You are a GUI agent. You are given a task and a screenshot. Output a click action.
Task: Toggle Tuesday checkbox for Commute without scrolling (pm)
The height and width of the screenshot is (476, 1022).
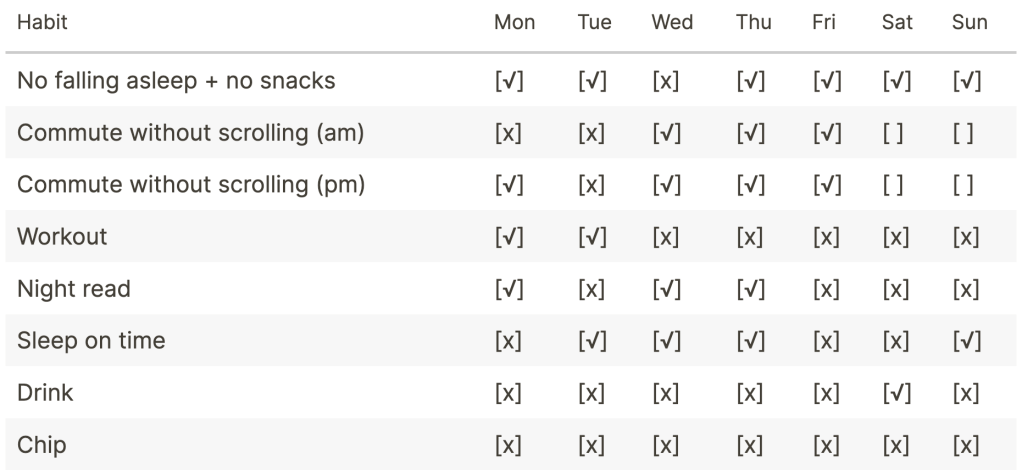[x=592, y=185]
